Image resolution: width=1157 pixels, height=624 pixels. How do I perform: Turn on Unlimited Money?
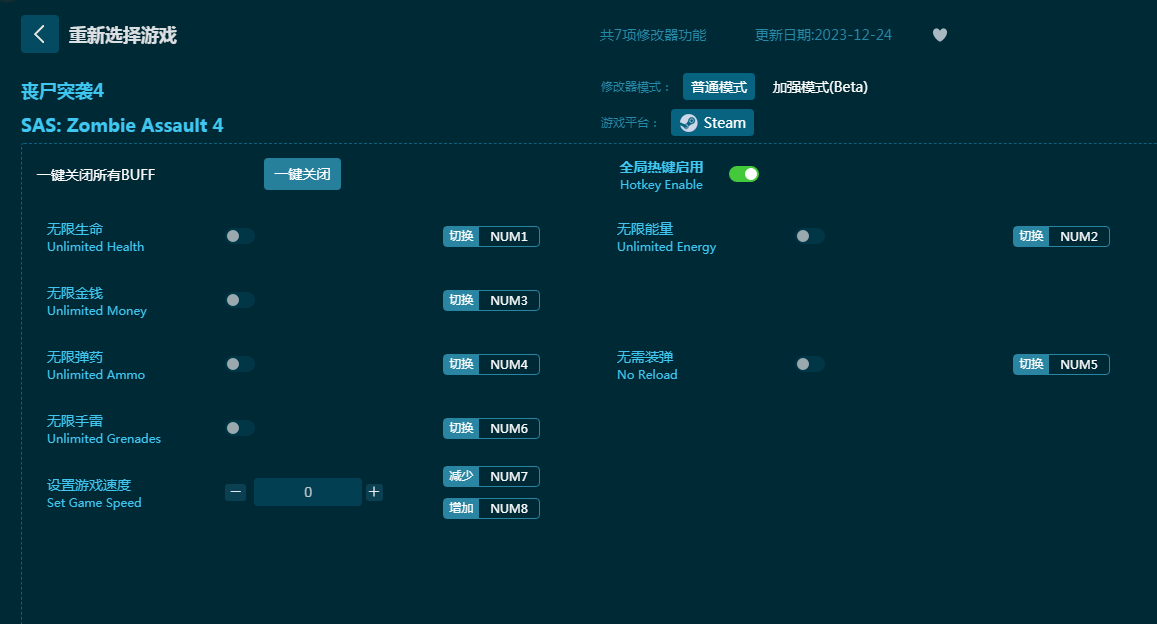[x=240, y=300]
